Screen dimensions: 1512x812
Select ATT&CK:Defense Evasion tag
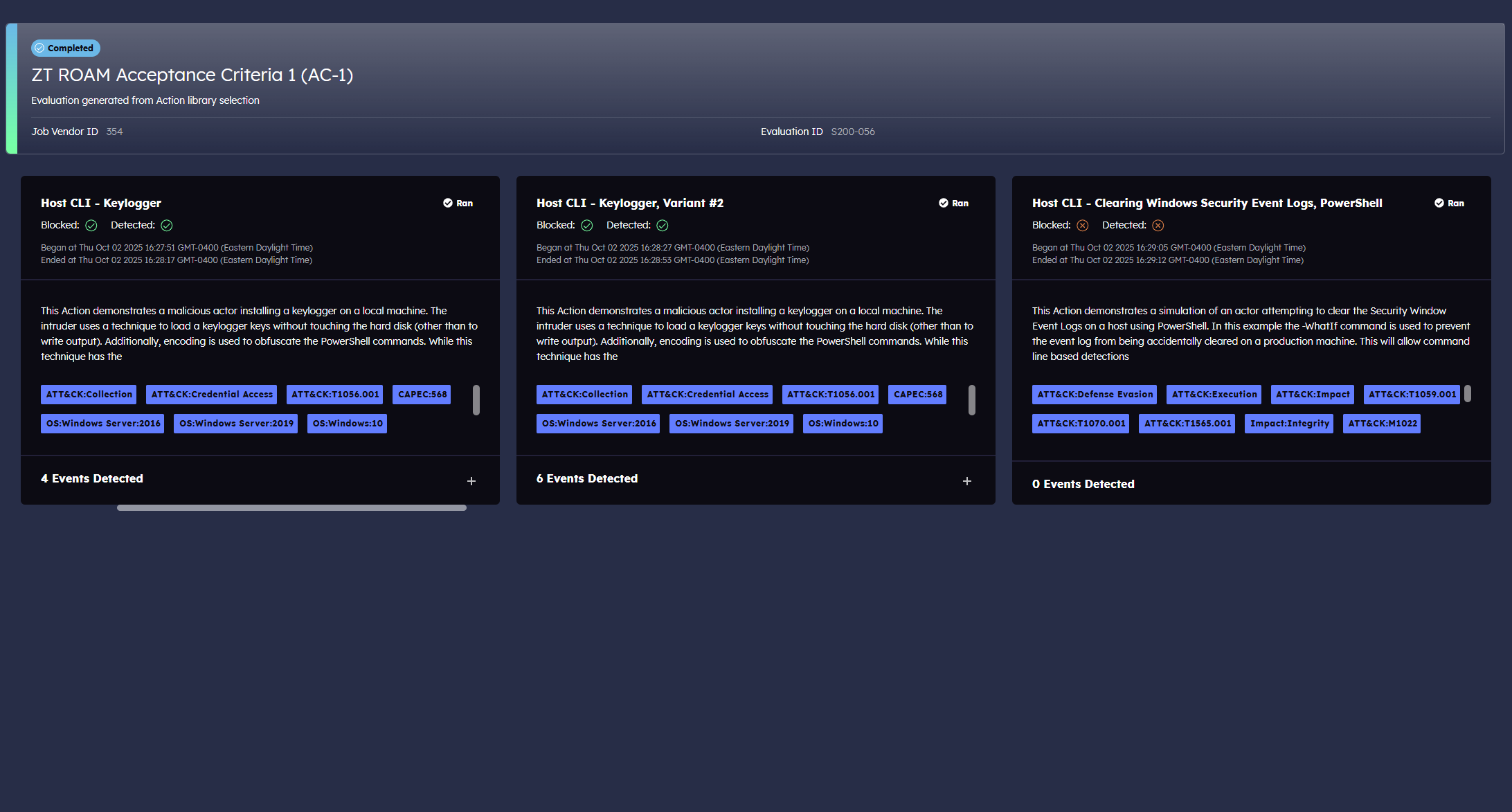point(1095,395)
